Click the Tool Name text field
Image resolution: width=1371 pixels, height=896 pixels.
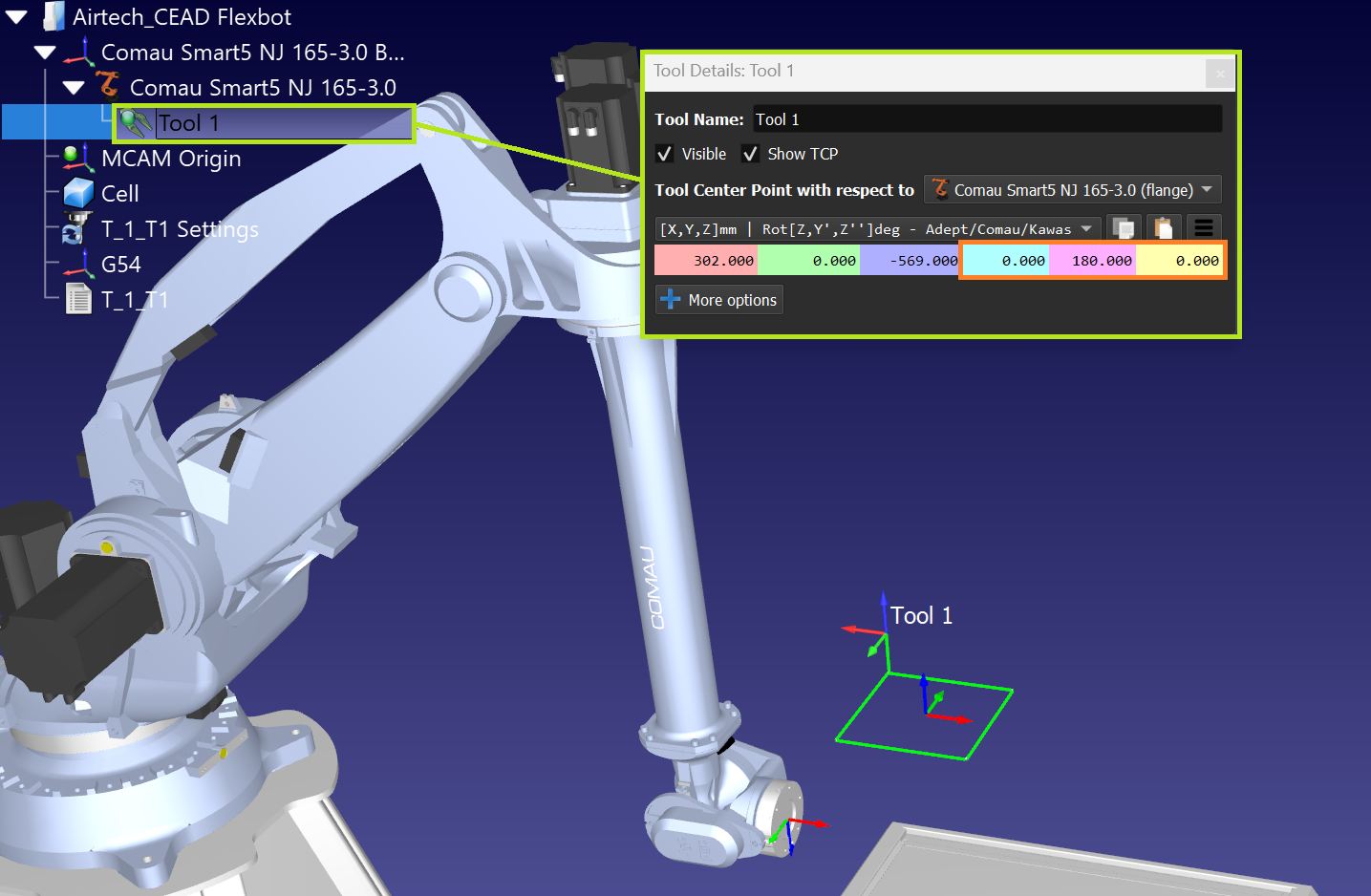(x=986, y=119)
